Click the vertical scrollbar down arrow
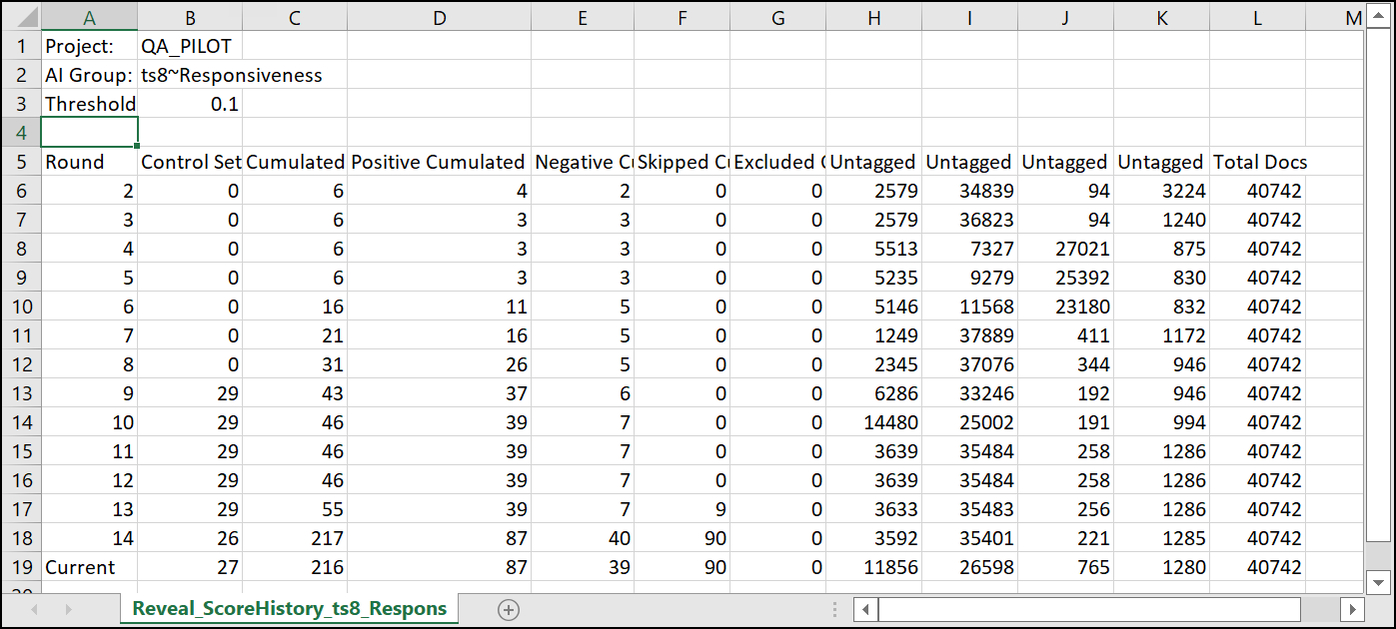1396x629 pixels. point(1378,582)
